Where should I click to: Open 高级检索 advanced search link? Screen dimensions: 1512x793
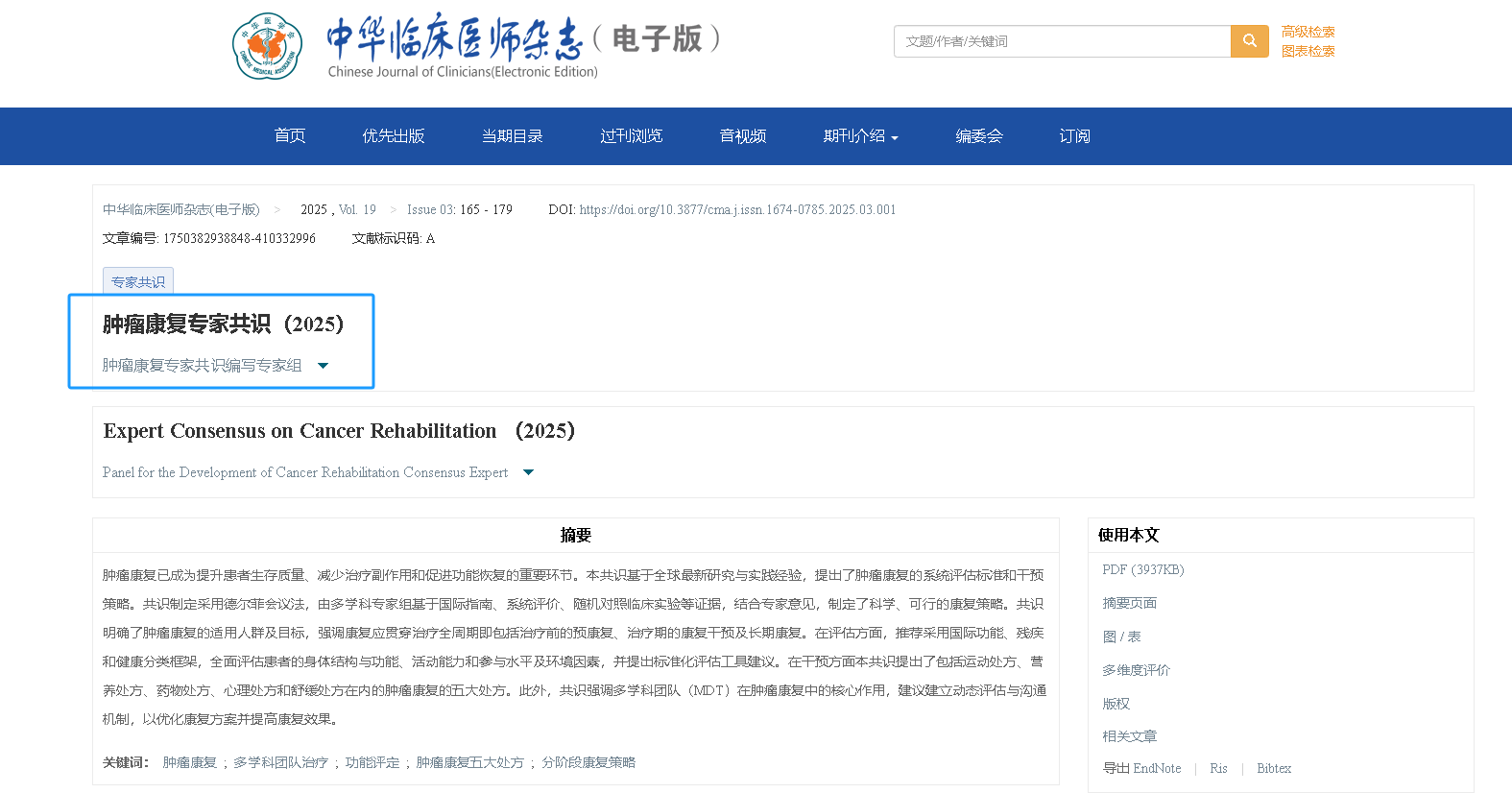1308,32
